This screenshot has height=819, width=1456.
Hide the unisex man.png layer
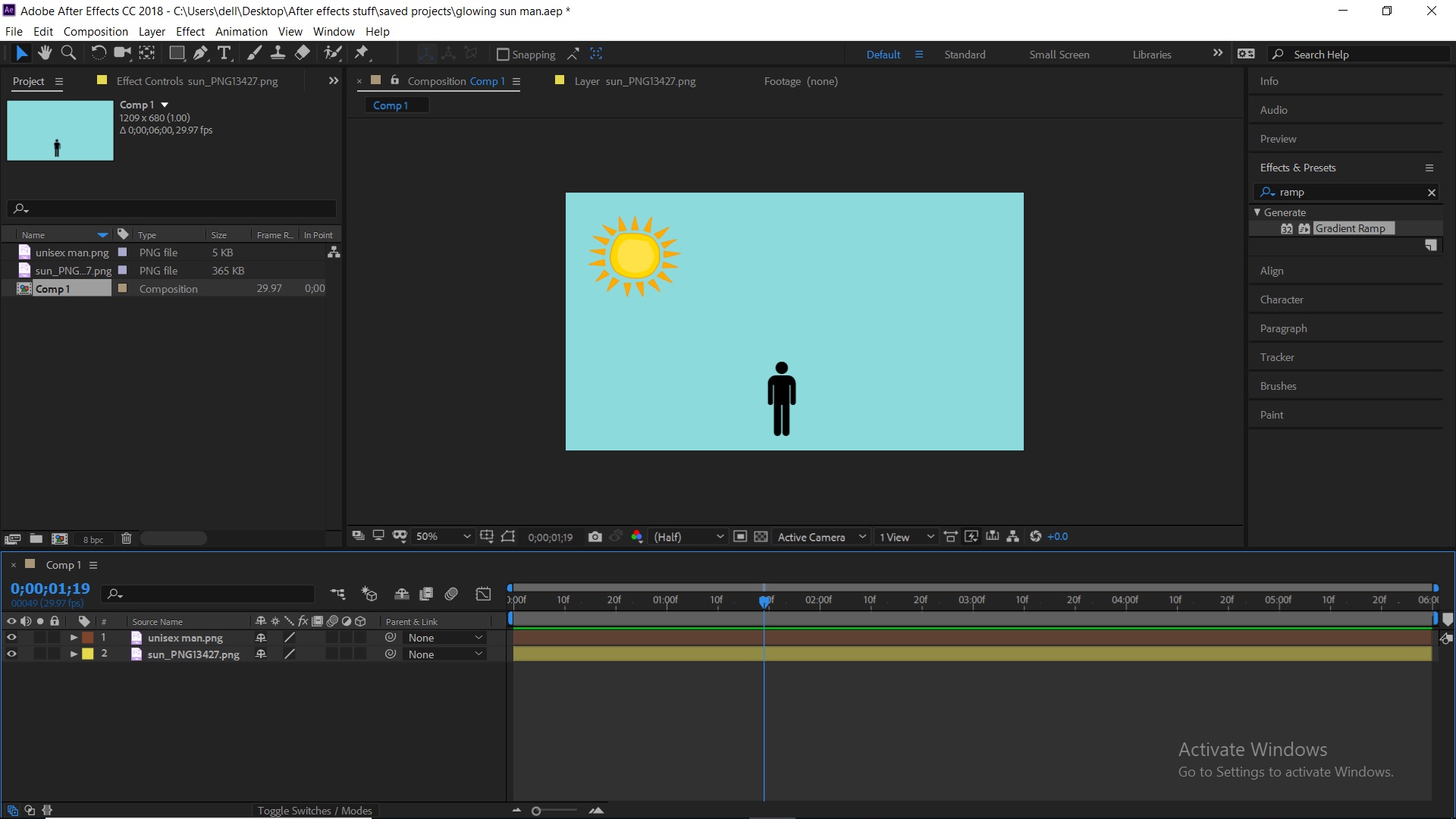[x=11, y=638]
